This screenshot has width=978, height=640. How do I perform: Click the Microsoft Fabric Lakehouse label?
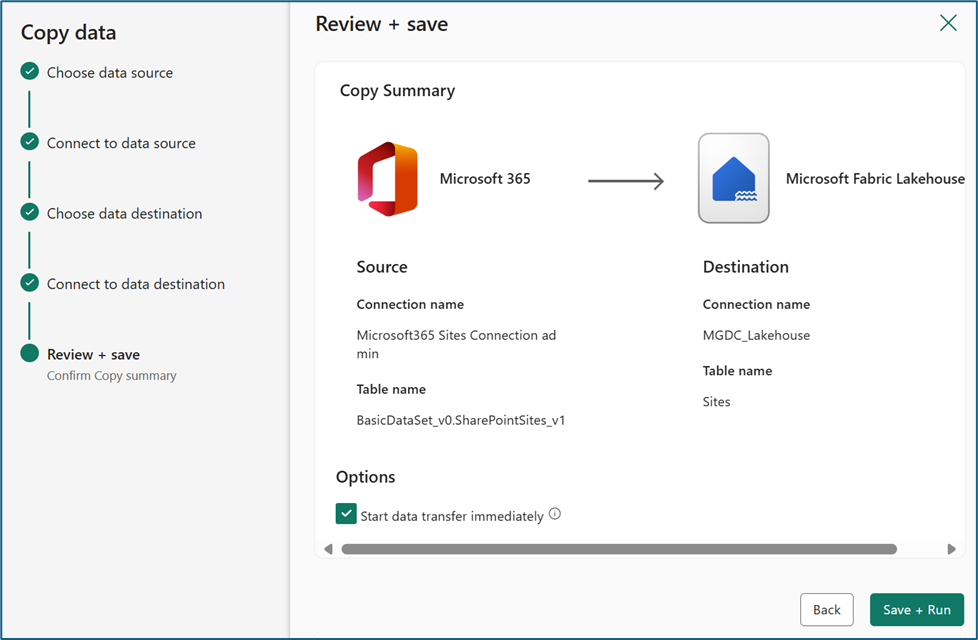click(875, 179)
